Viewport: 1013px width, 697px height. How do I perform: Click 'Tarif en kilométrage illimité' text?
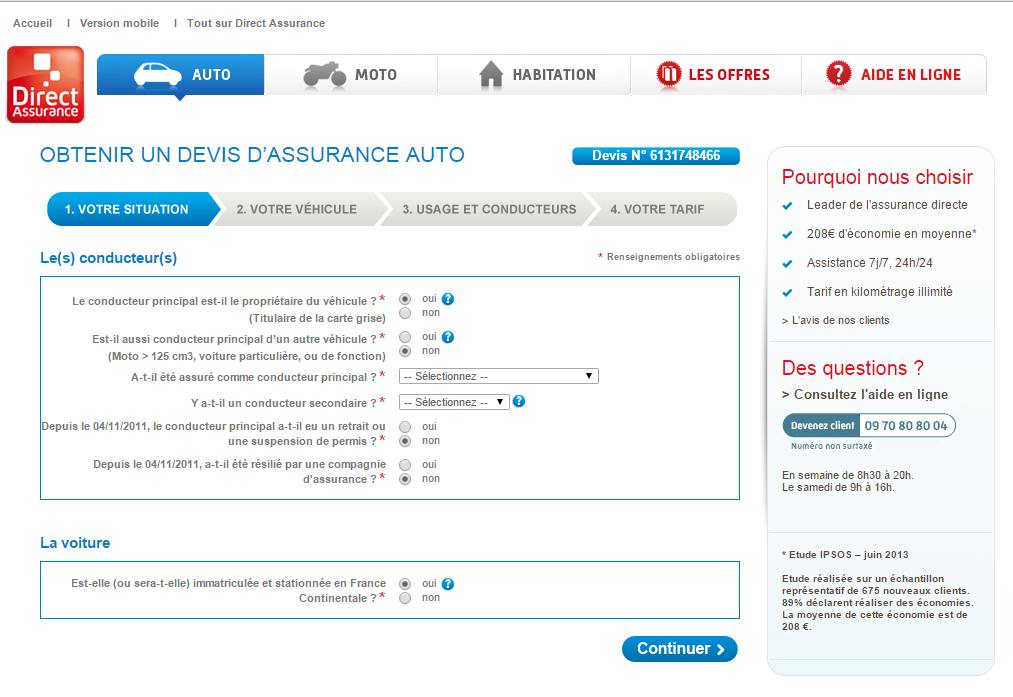pyautogui.click(x=879, y=292)
